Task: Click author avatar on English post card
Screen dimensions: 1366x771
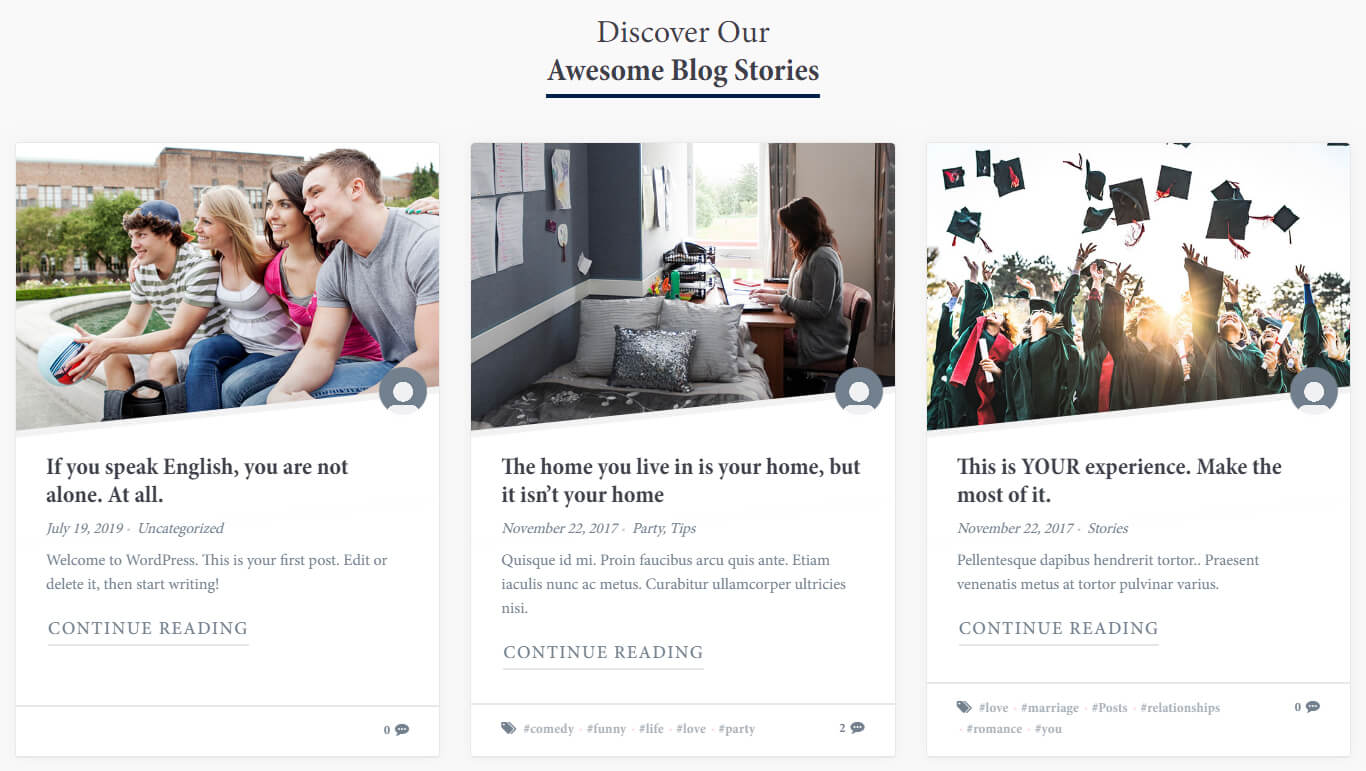Action: click(x=403, y=391)
